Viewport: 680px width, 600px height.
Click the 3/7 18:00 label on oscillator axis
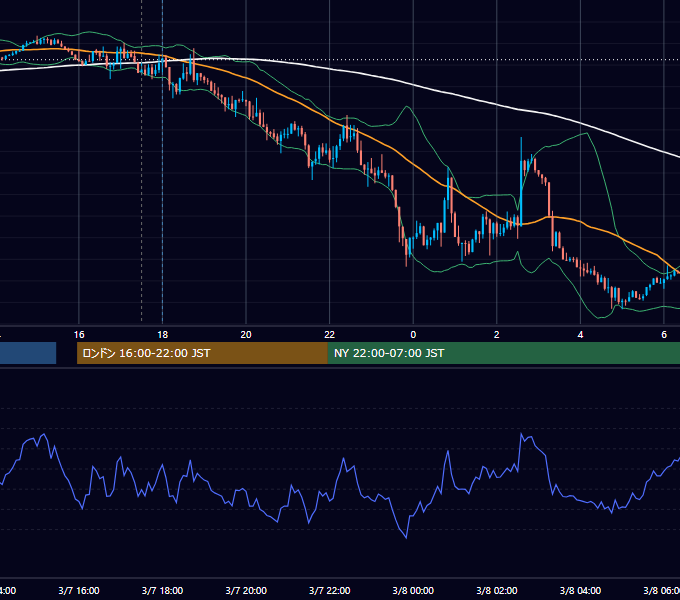pos(163,590)
